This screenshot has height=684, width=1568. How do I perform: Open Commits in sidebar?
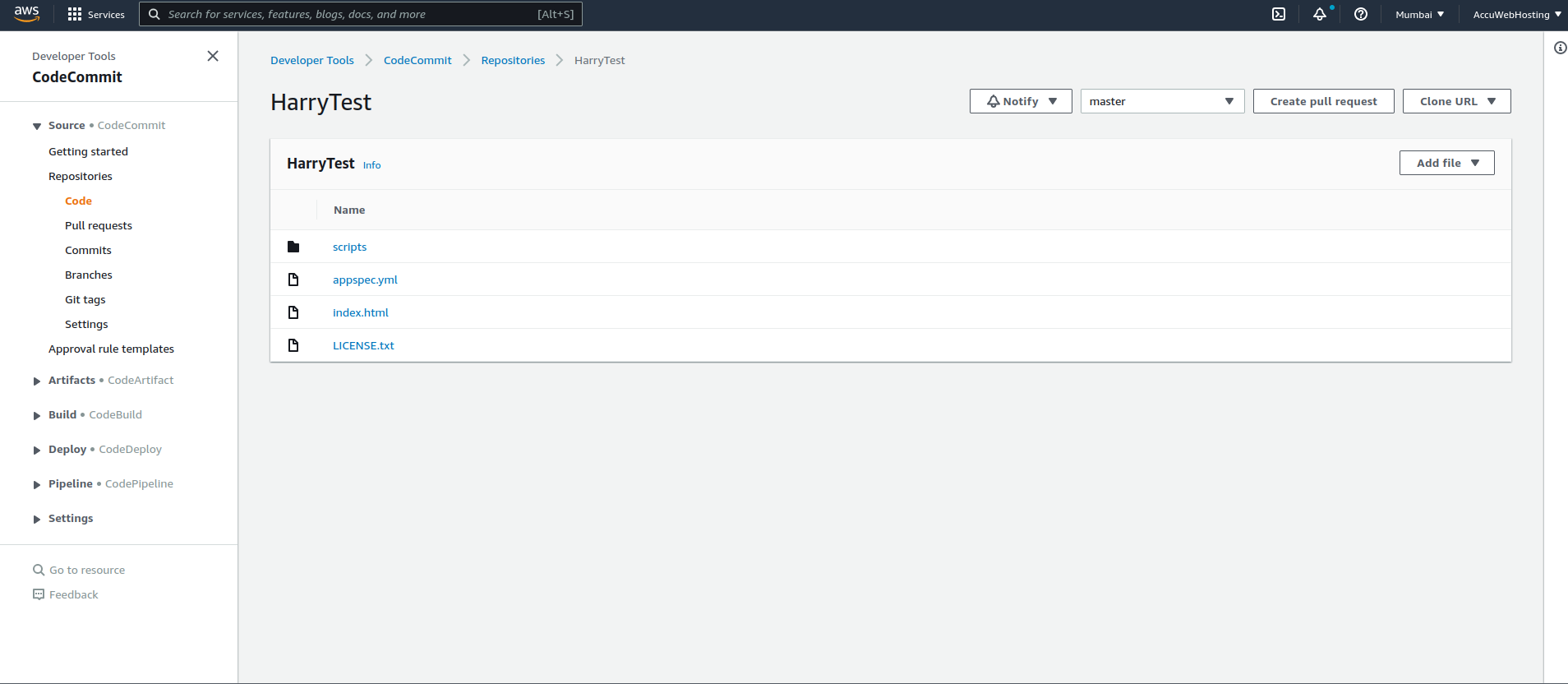(x=88, y=250)
